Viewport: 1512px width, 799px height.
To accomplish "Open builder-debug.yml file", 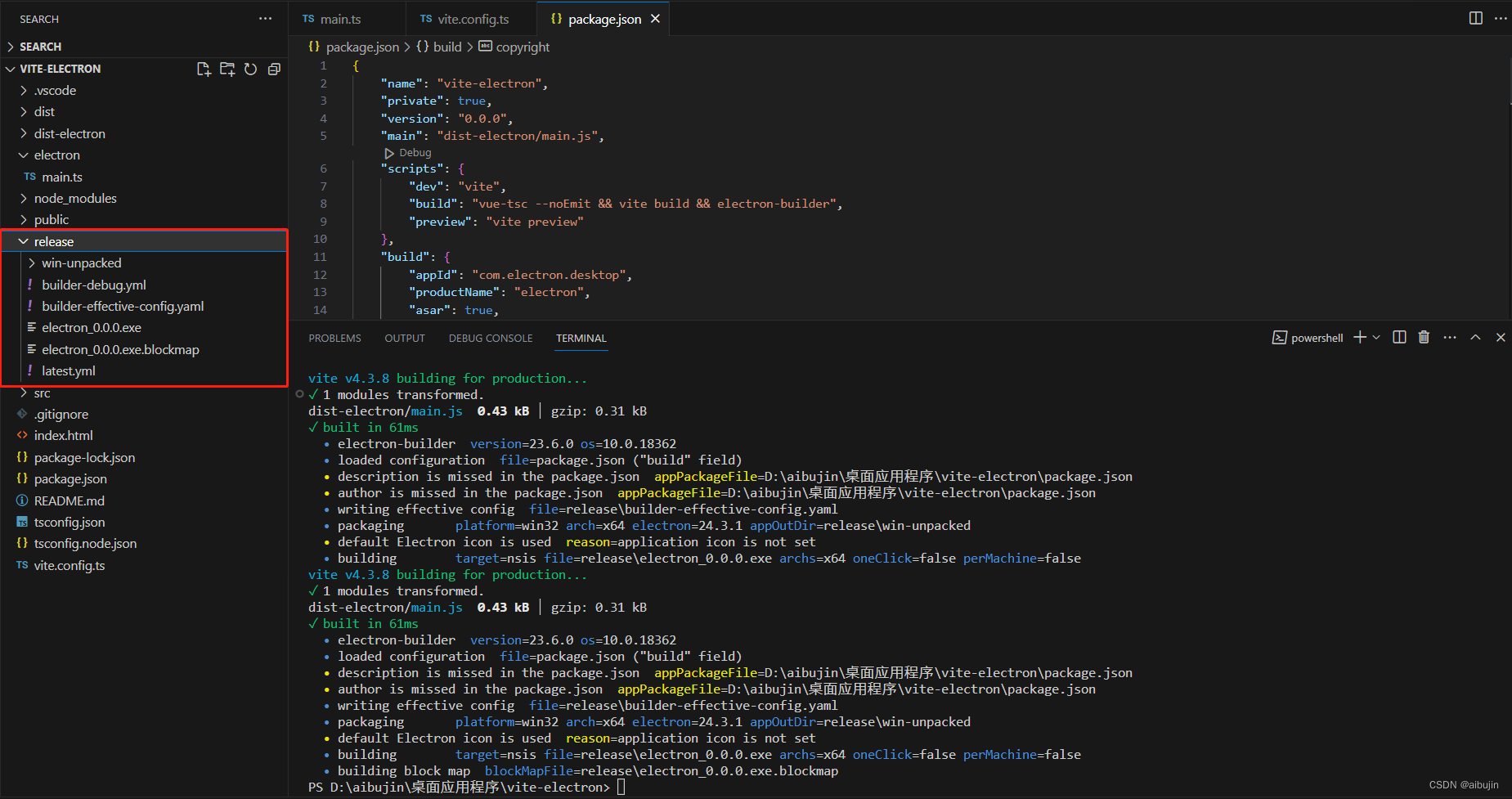I will tap(144, 285).
